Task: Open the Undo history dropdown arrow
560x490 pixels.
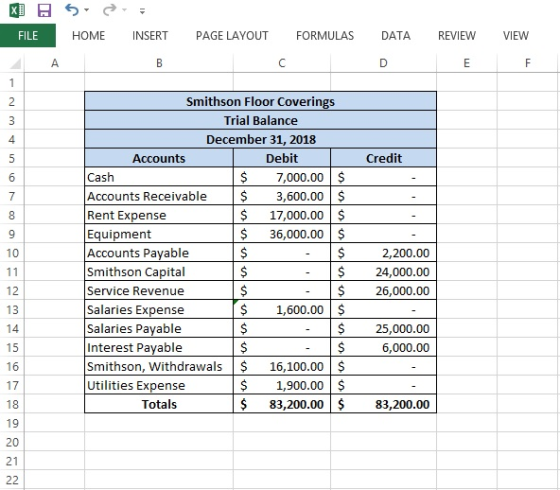Action: pyautogui.click(x=86, y=10)
